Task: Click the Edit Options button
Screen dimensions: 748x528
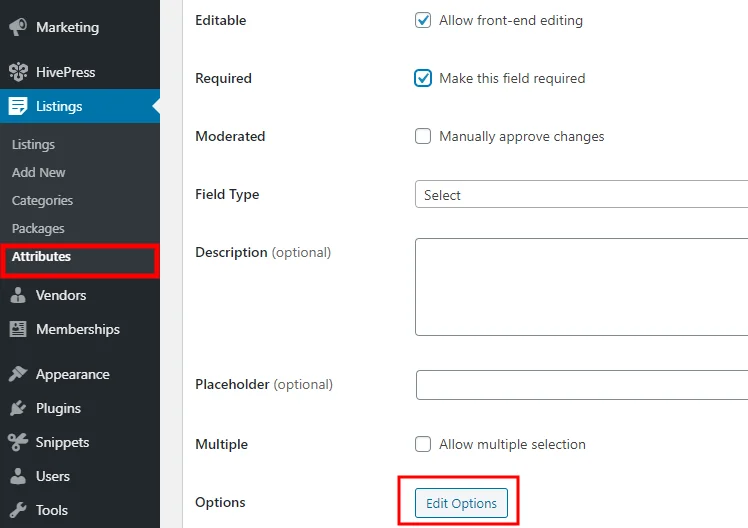Action: (461, 503)
